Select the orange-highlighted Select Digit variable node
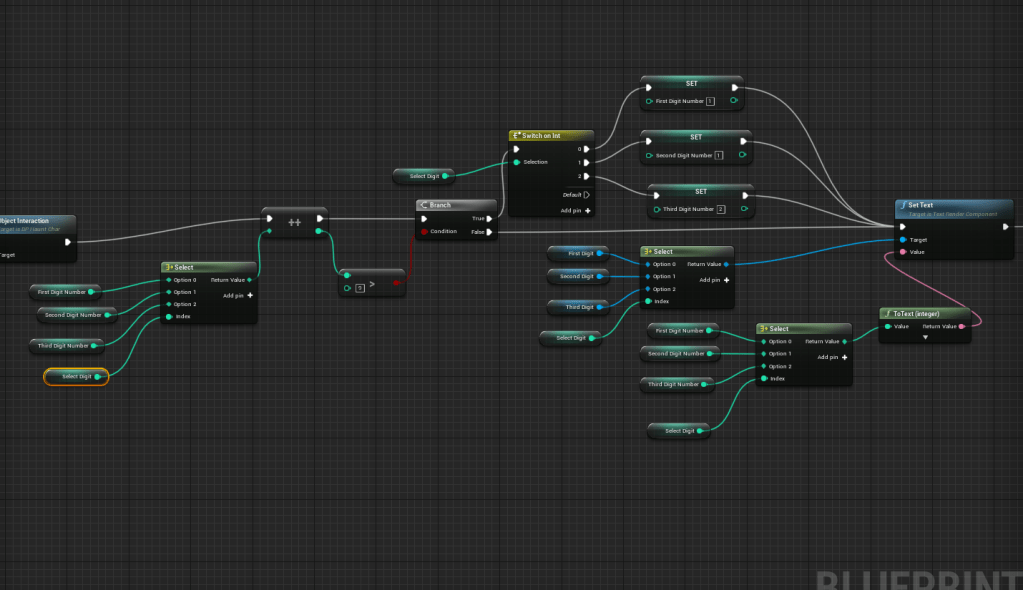Screen dimensions: 1023x590 [76, 377]
